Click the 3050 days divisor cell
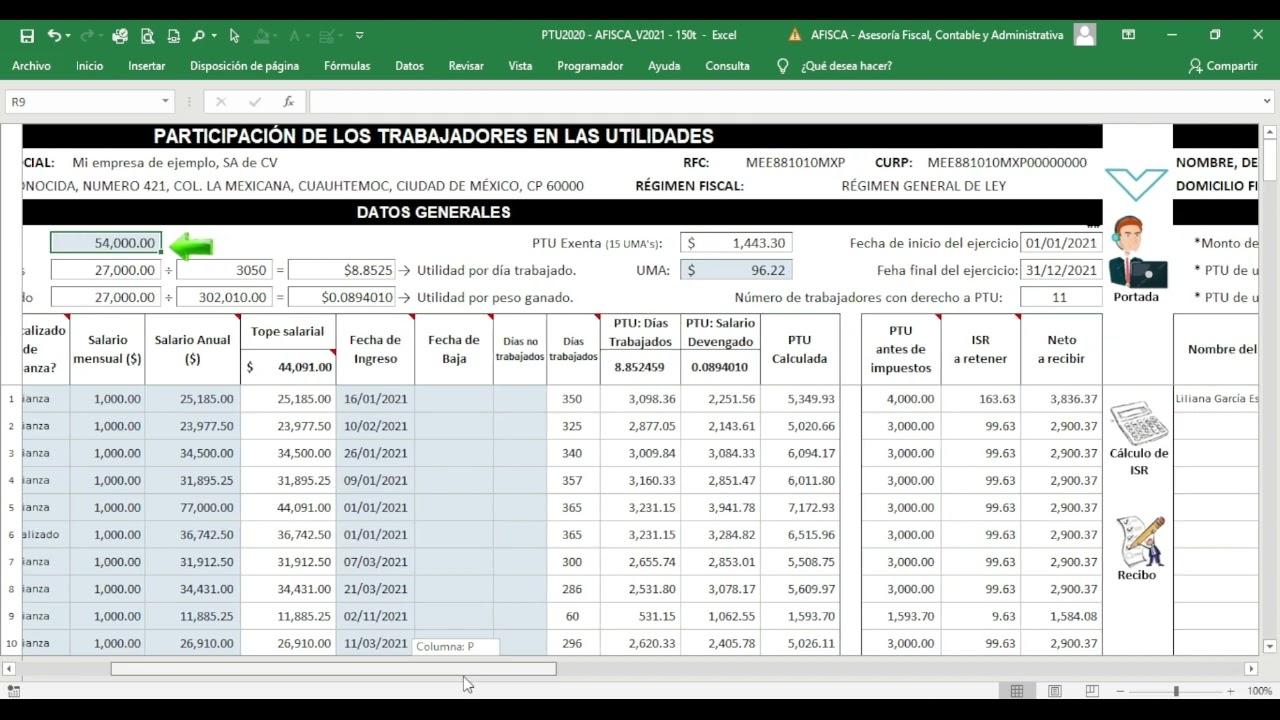The image size is (1280, 720). tap(224, 270)
